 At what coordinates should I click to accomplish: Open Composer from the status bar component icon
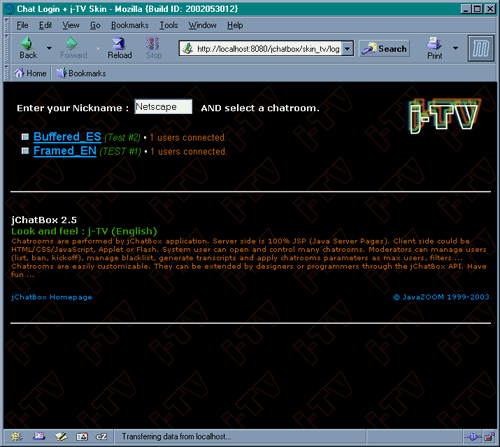(x=61, y=436)
